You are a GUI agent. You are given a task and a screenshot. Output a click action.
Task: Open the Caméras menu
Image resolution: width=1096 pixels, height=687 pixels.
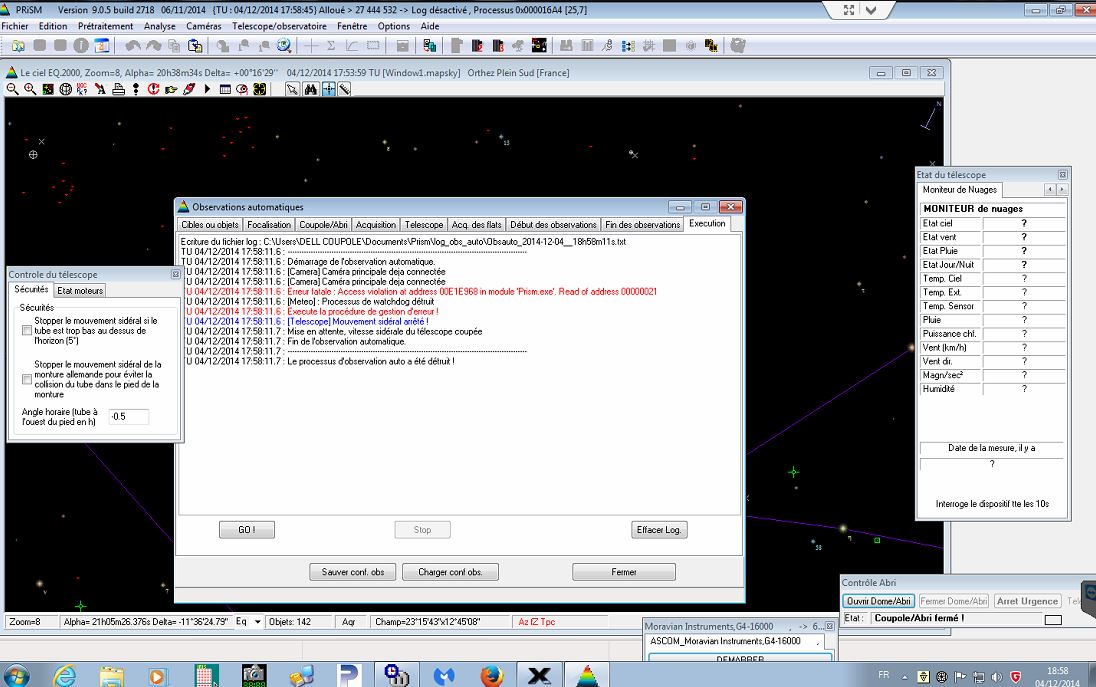point(203,26)
